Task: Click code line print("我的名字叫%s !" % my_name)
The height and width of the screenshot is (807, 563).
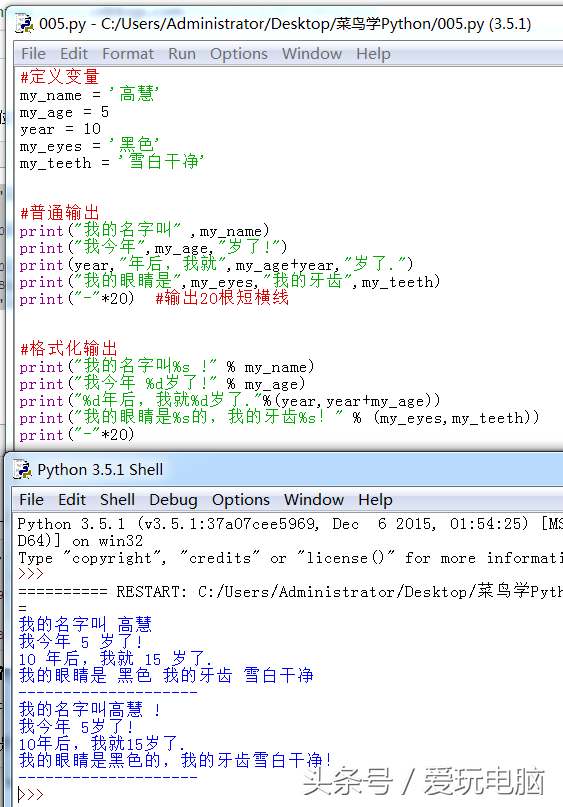Action: 167,366
